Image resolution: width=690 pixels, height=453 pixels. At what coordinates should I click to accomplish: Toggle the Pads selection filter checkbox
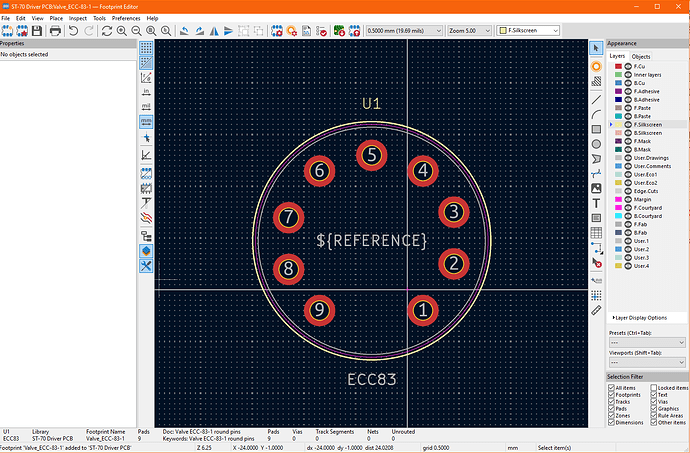[612, 409]
